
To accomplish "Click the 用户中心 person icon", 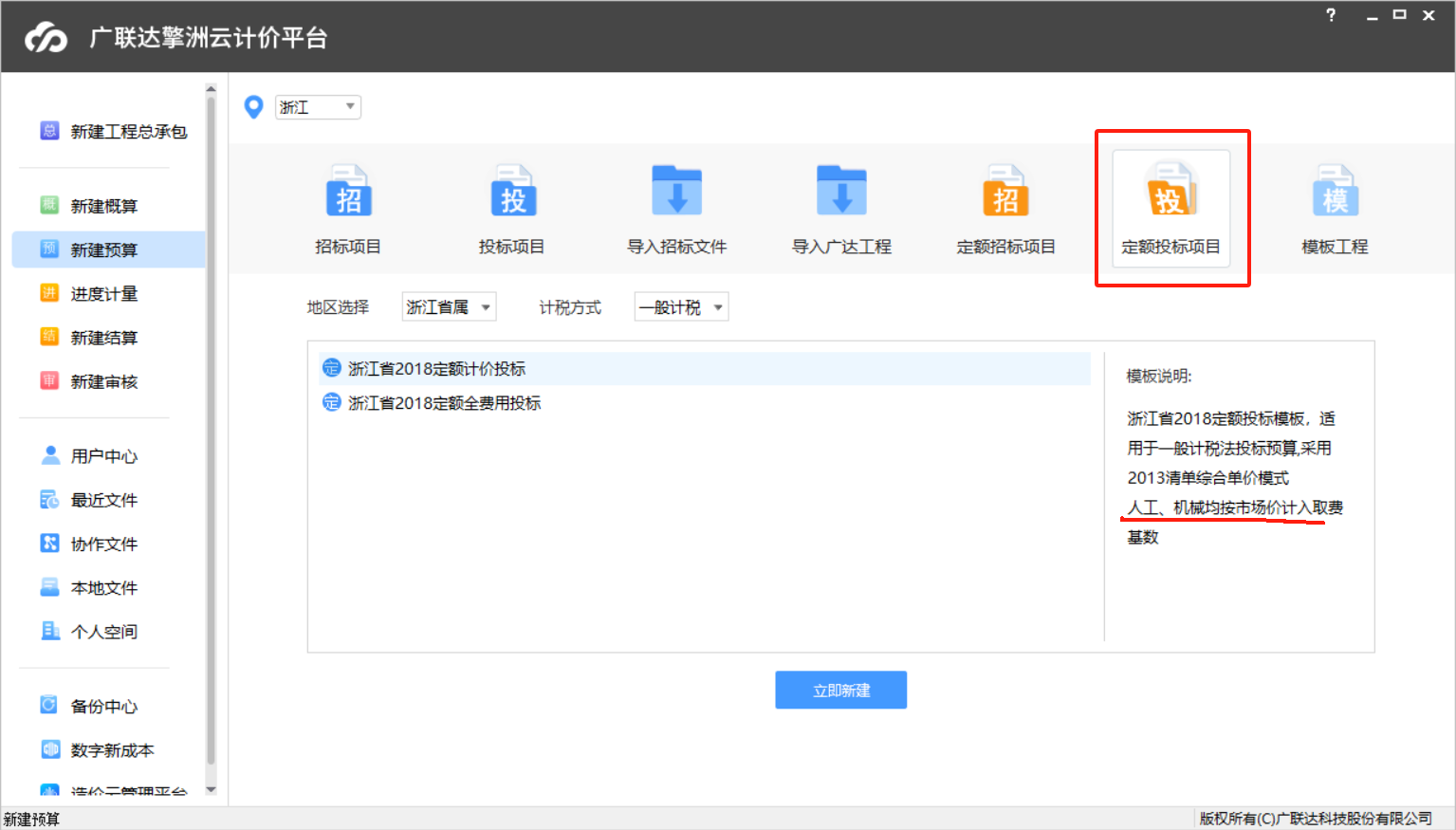I will coord(50,454).
